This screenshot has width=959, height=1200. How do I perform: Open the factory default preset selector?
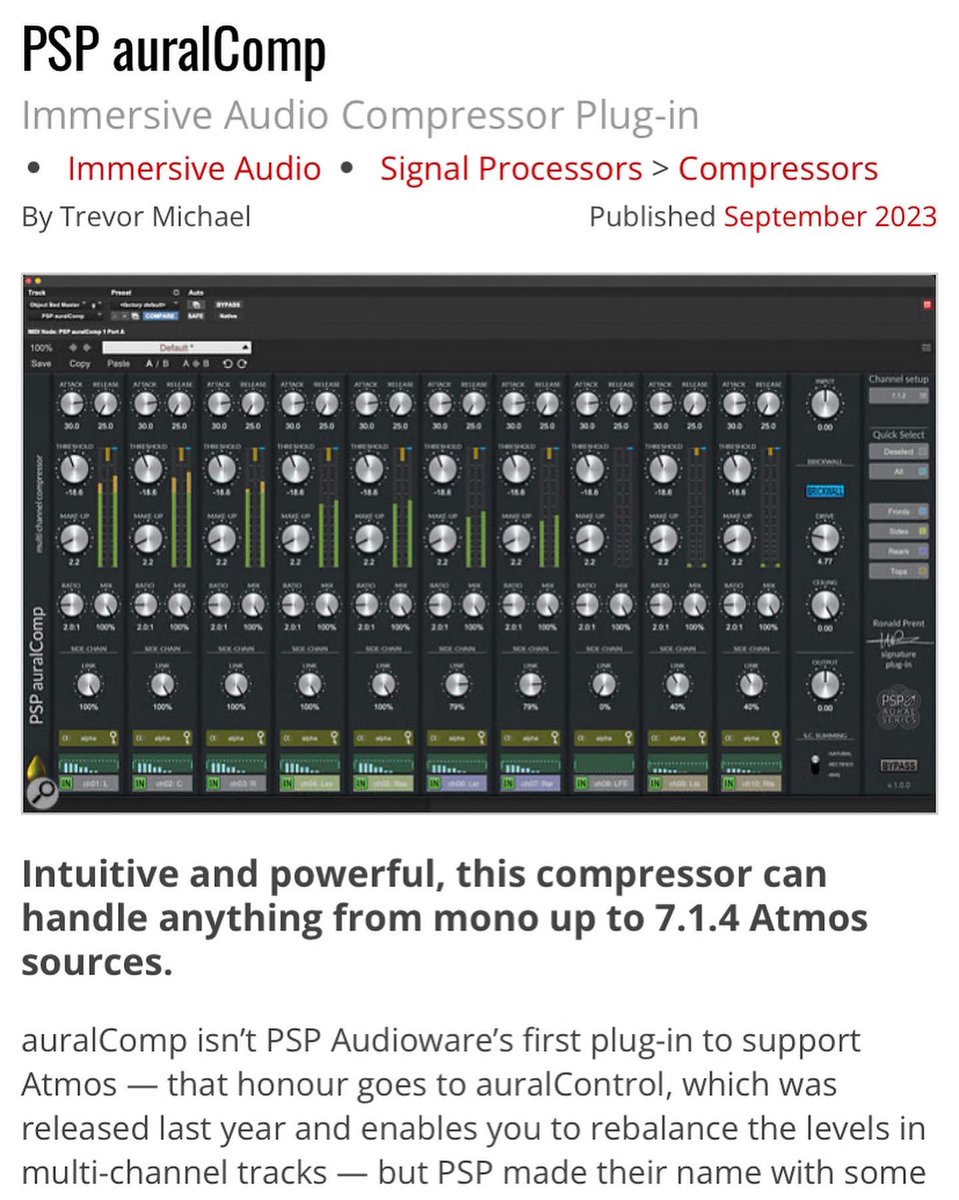tap(145, 304)
